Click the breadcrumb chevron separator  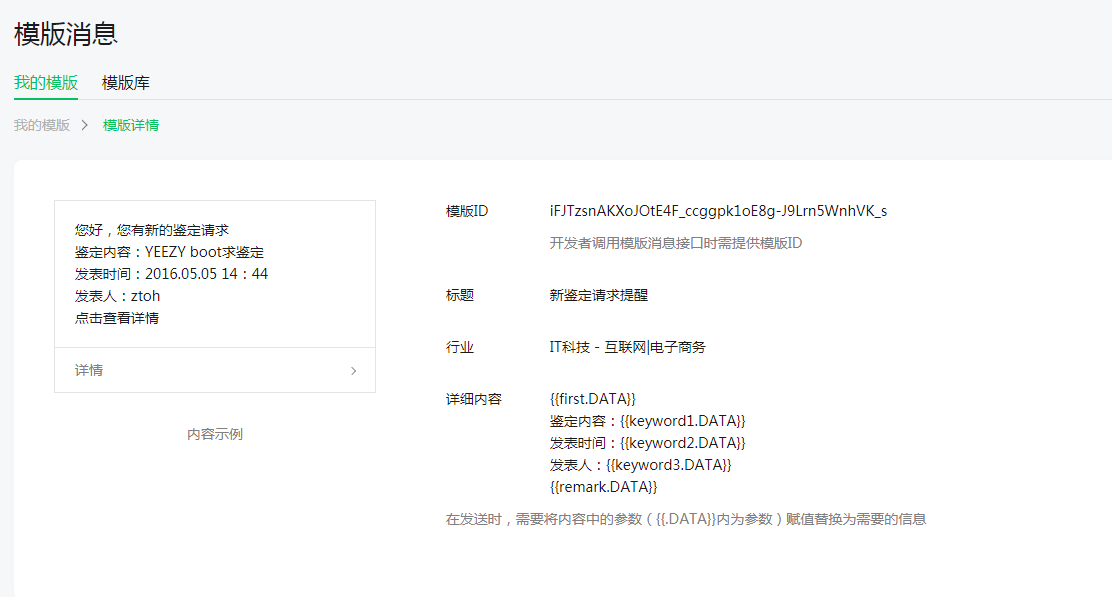[x=84, y=125]
